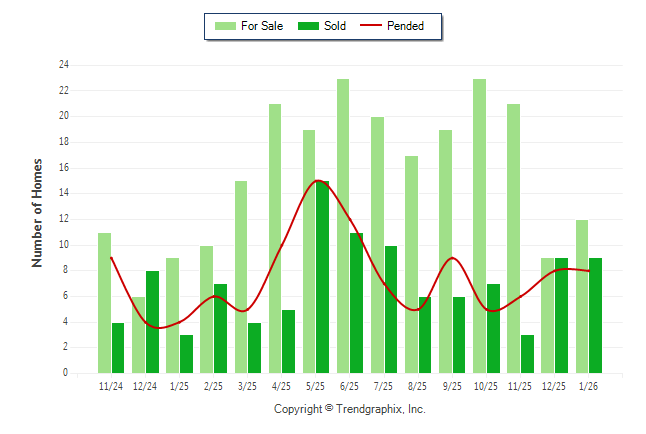The height and width of the screenshot is (434, 646).
Task: Select the For Sale bar for 11/24
Action: tap(104, 303)
